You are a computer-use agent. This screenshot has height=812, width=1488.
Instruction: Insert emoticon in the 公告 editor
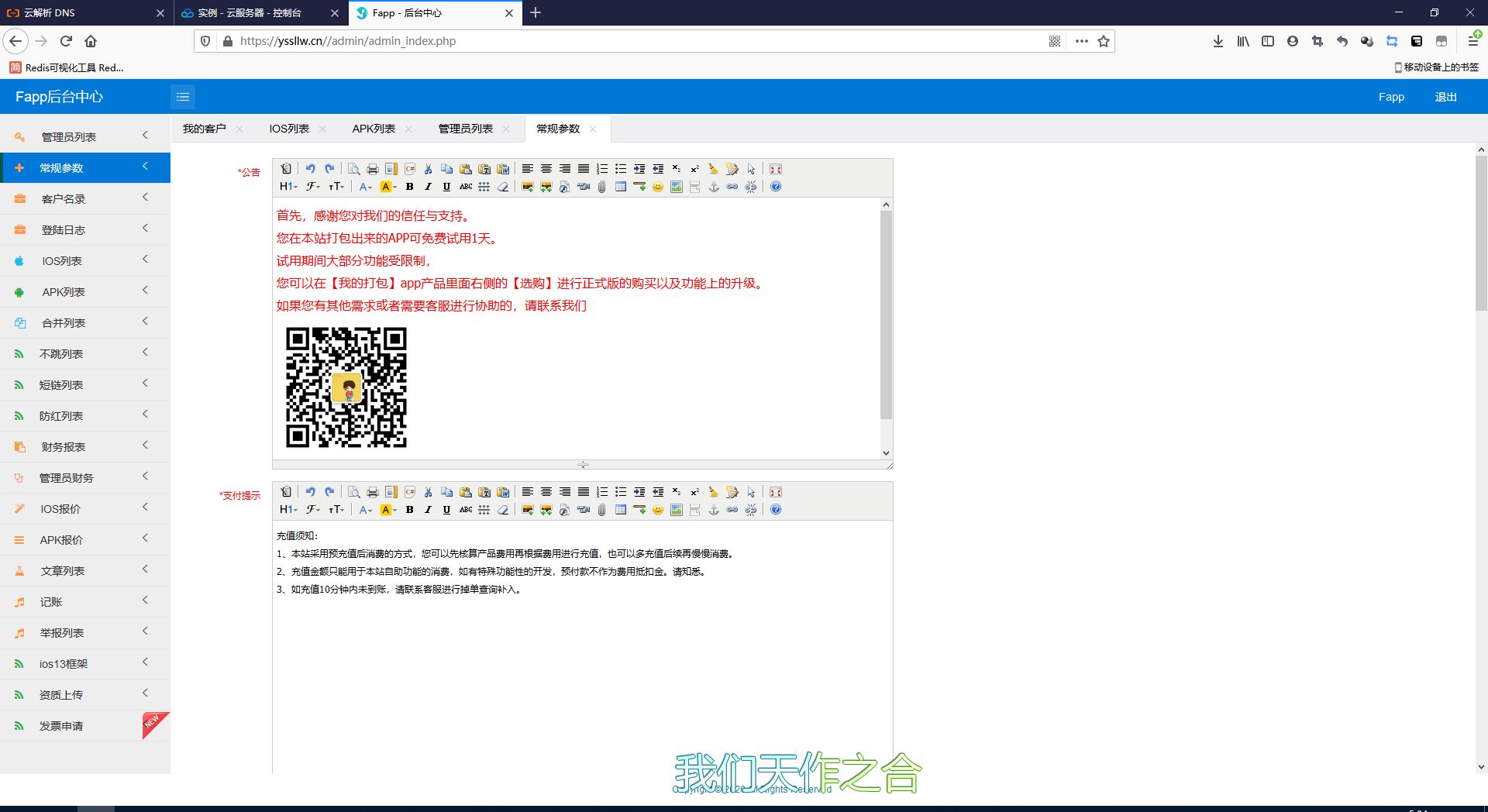(x=658, y=187)
